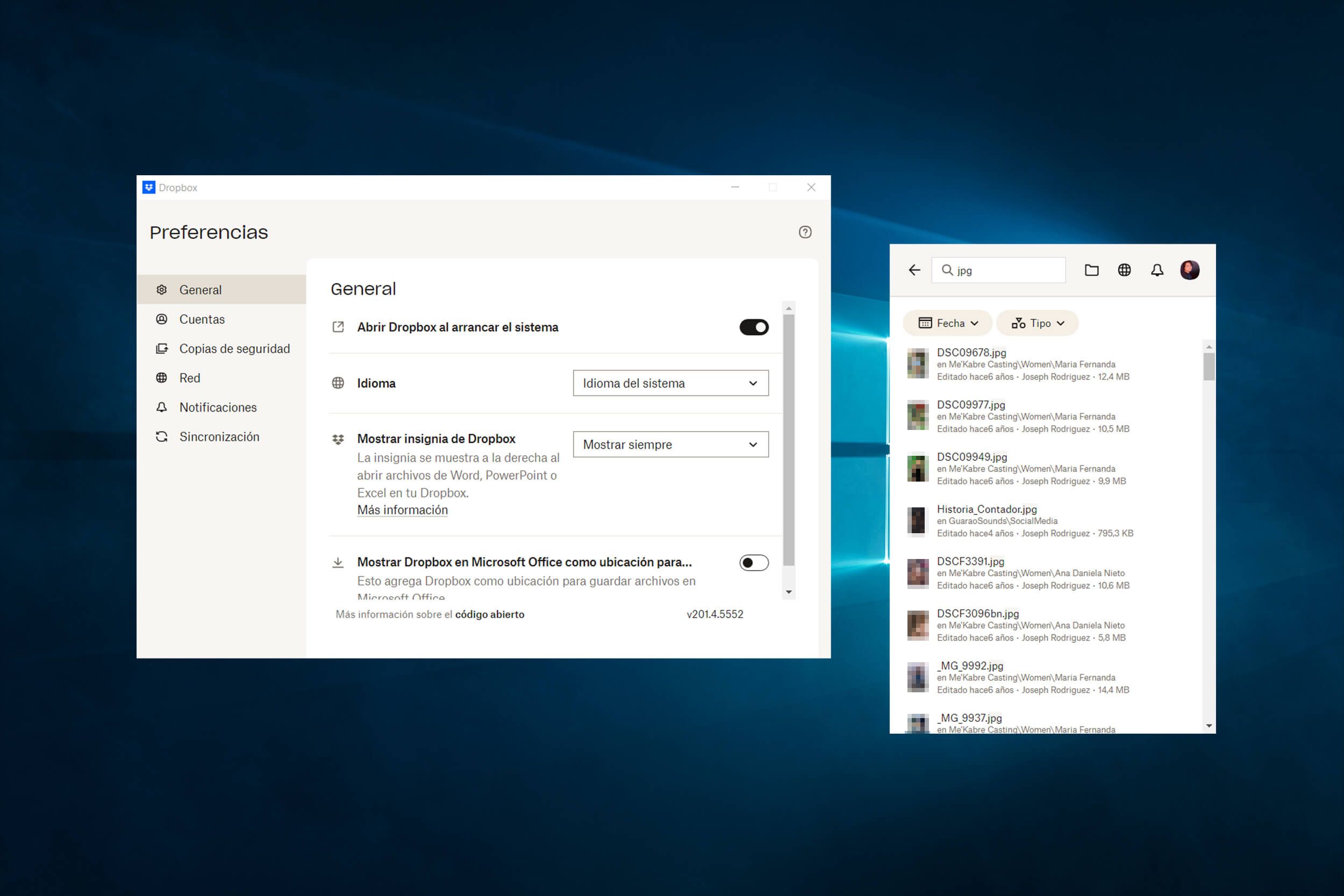Select the _MG_9937.jpg file name

970,718
